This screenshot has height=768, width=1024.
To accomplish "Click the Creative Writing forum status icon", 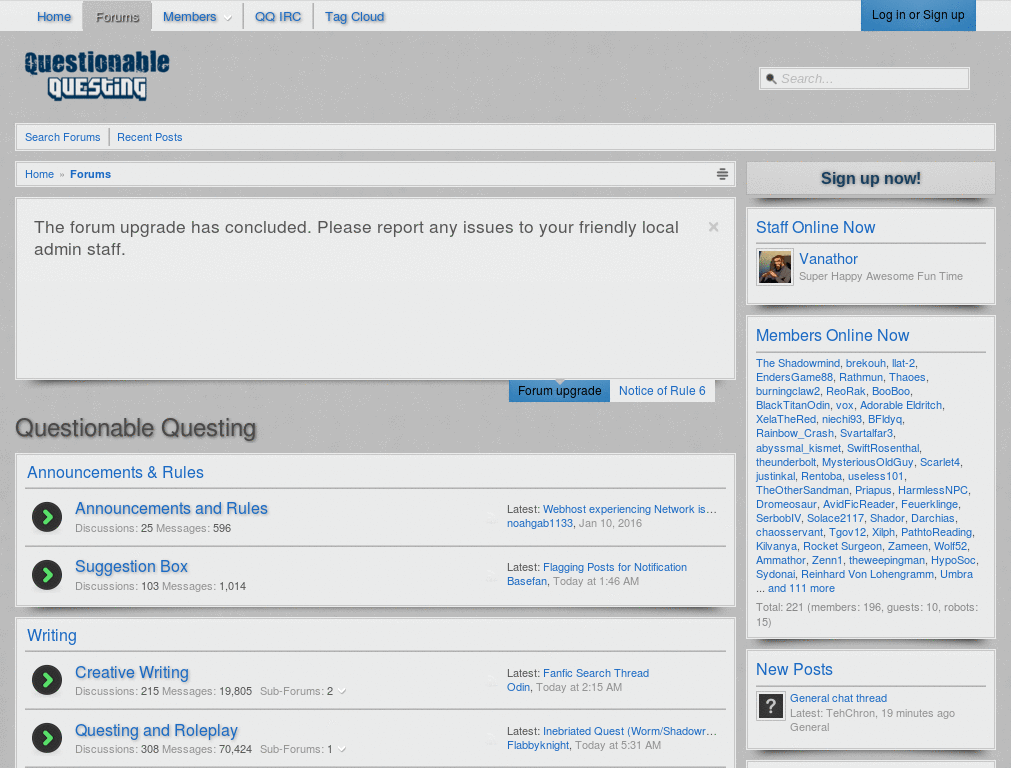I will pyautogui.click(x=47, y=680).
